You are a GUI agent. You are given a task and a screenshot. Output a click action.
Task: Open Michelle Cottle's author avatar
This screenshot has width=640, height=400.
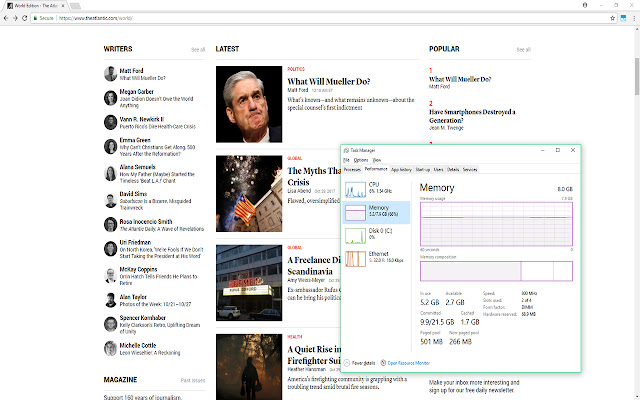coord(110,349)
